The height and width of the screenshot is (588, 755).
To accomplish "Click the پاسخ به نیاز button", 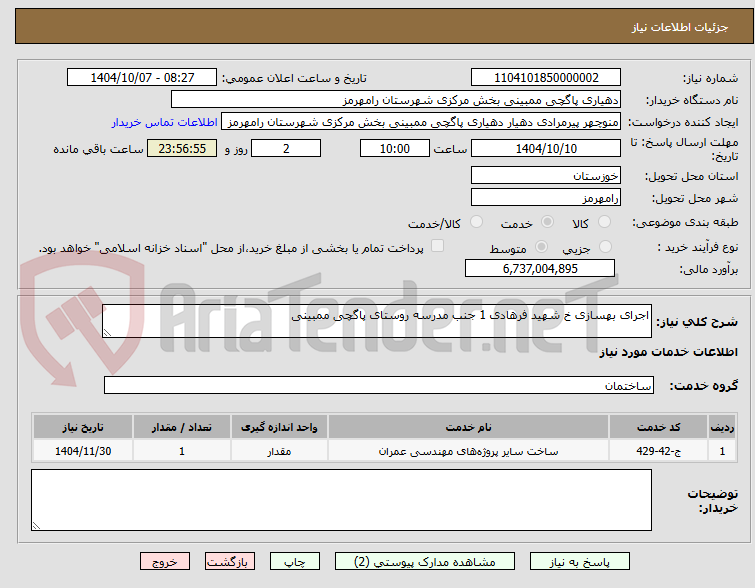I will coord(580,562).
